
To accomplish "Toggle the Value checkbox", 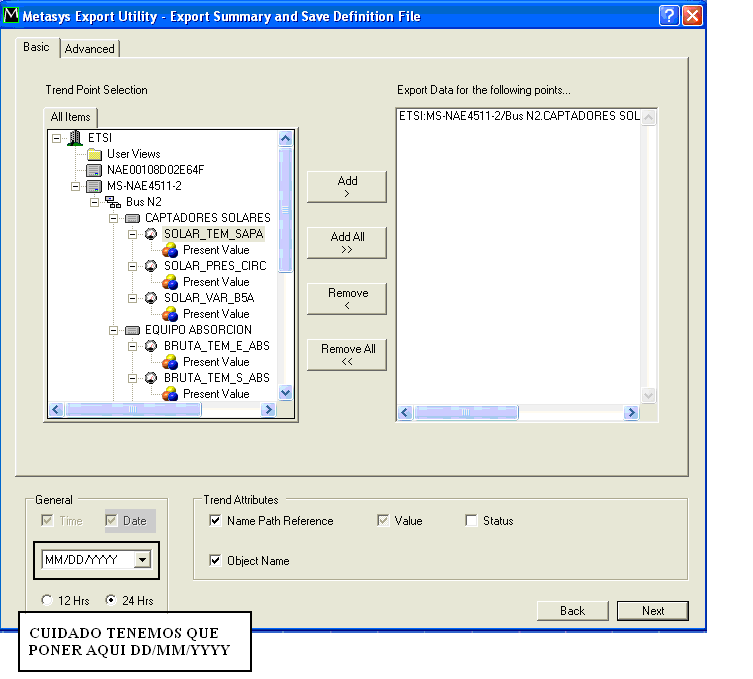I will [x=383, y=521].
